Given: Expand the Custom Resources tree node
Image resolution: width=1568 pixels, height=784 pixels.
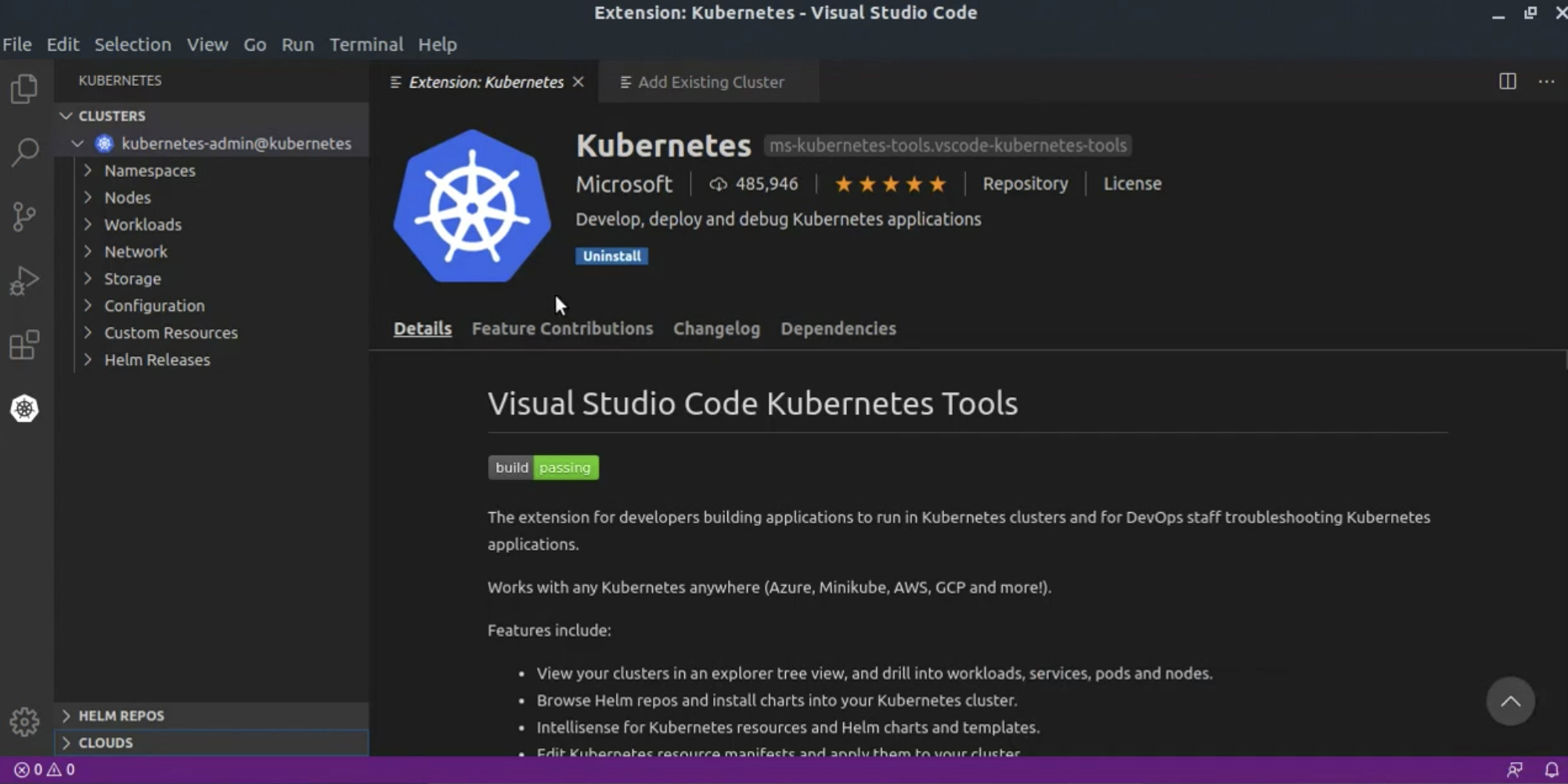Looking at the screenshot, I should [x=88, y=332].
